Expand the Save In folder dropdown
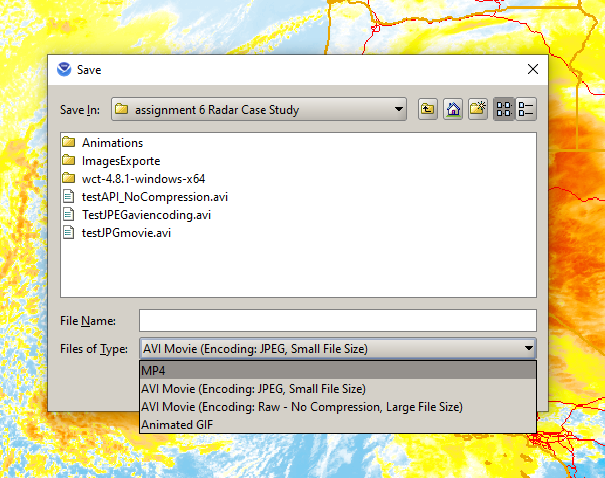Screen dimensions: 605x478 tap(399, 109)
